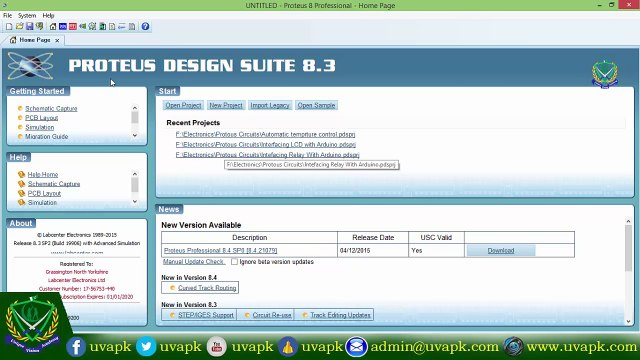Open the Help menu in the menu bar

coord(48,16)
